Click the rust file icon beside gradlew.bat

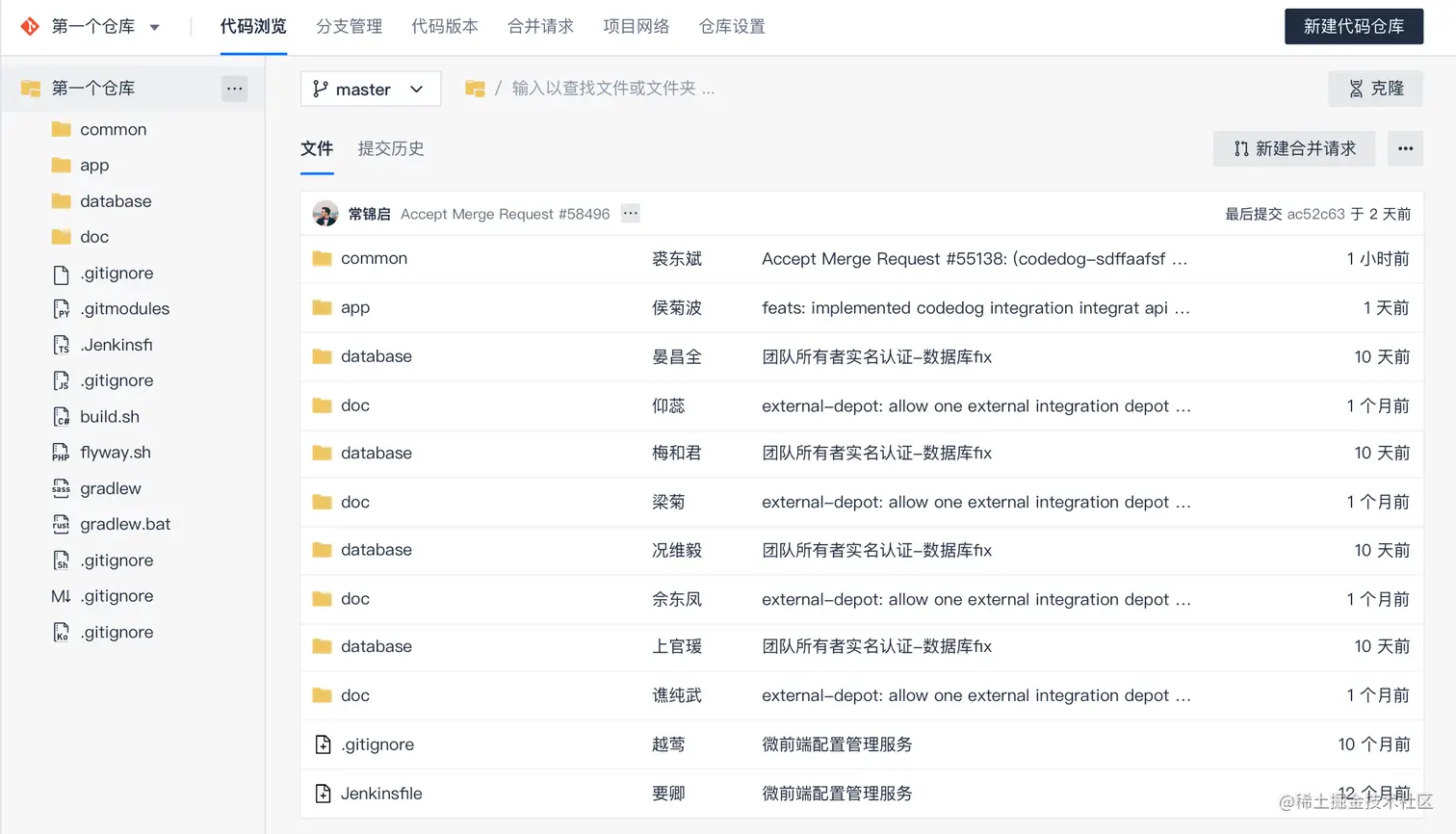[x=61, y=524]
